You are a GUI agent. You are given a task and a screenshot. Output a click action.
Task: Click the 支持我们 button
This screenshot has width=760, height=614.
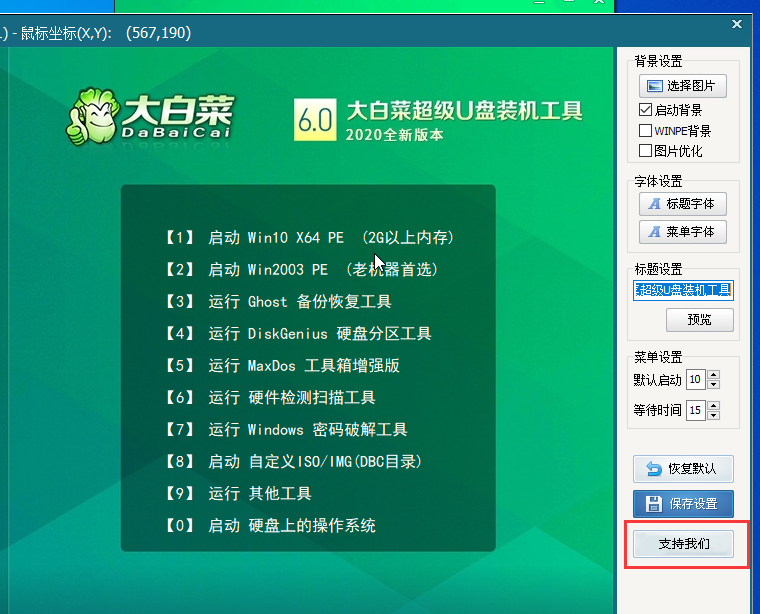click(684, 544)
